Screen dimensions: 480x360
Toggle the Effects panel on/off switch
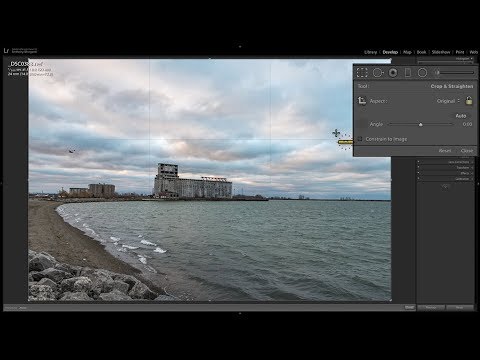click(419, 173)
